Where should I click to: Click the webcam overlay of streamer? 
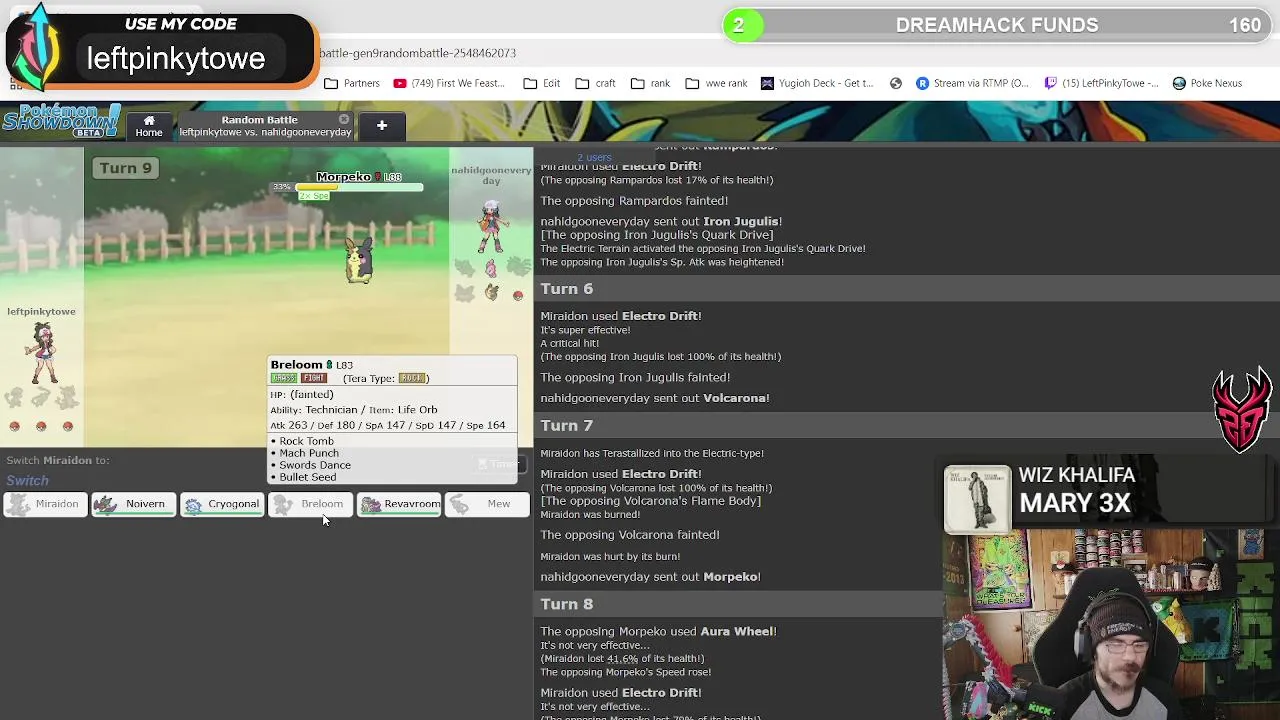(x=1111, y=625)
